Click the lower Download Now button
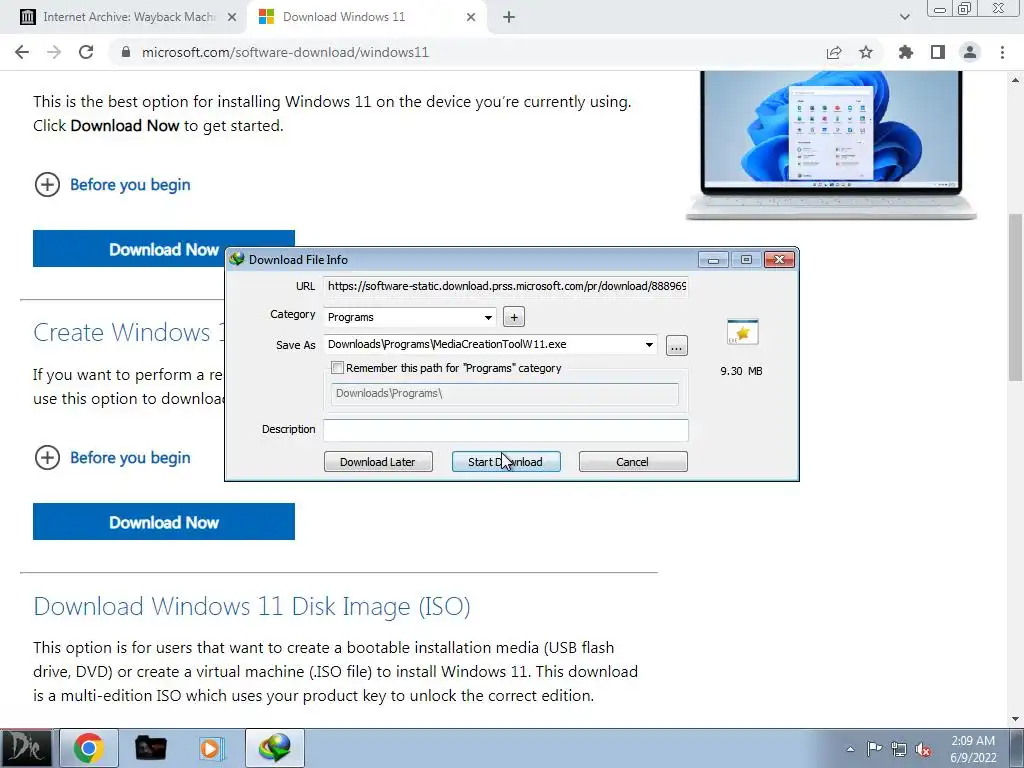This screenshot has height=768, width=1024. (163, 522)
